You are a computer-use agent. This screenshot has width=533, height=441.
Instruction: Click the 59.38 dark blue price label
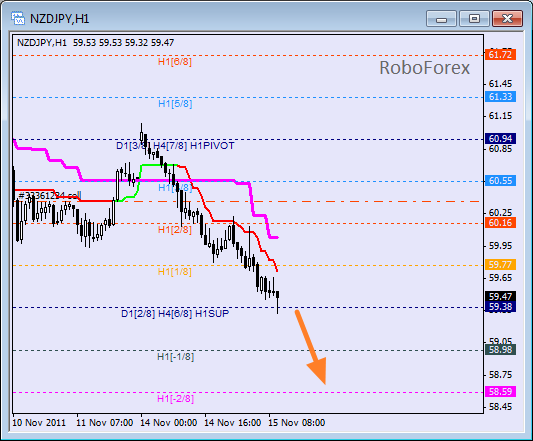tap(500, 307)
